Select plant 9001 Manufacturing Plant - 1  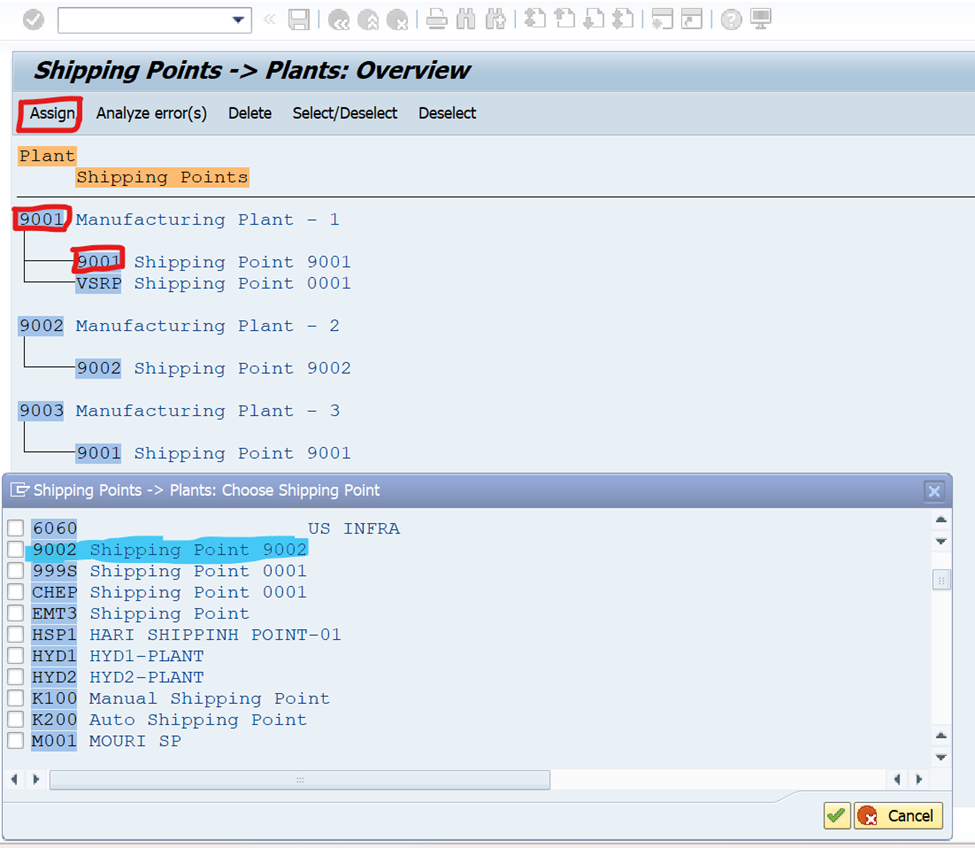(41, 219)
